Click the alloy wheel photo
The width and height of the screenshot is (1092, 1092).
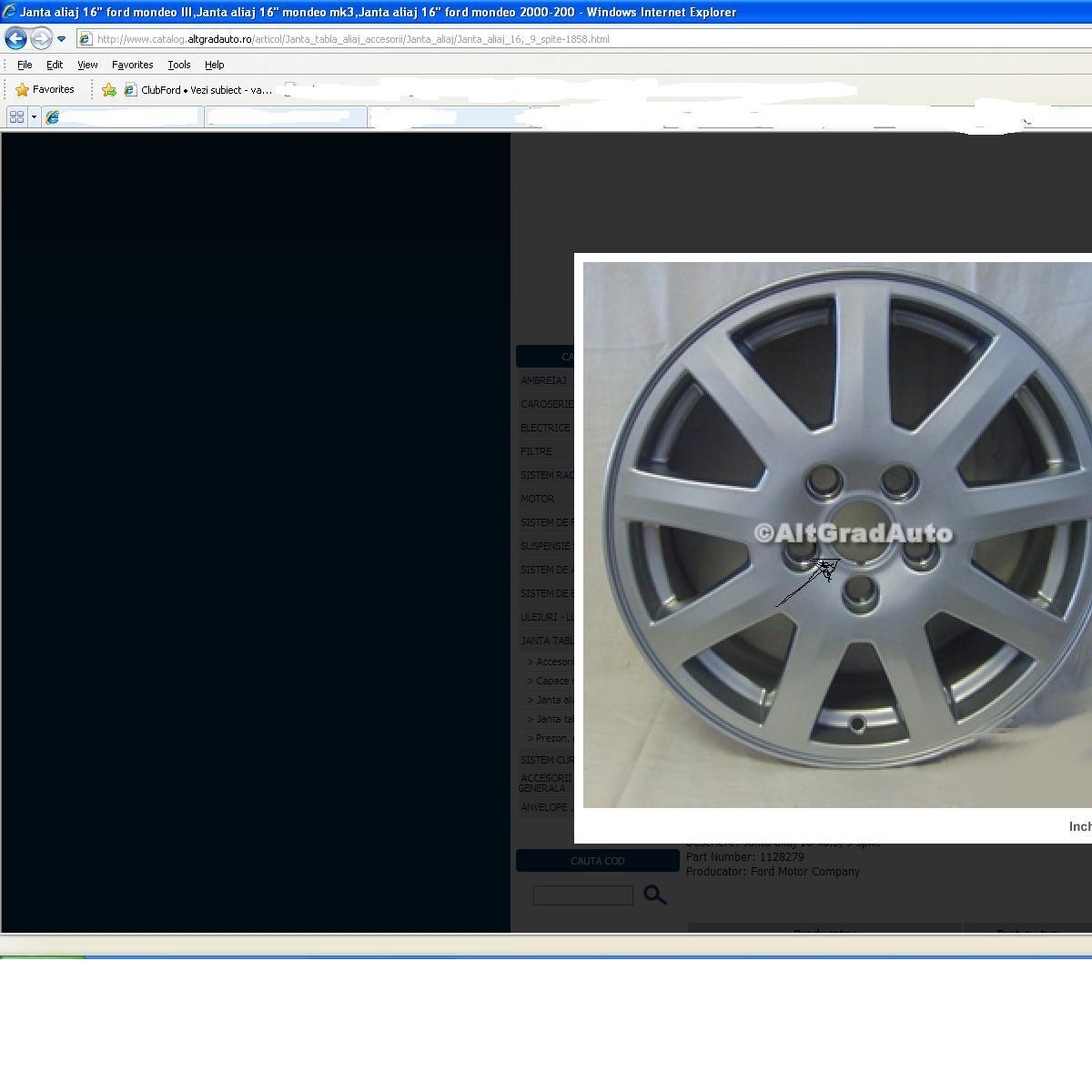(837, 534)
